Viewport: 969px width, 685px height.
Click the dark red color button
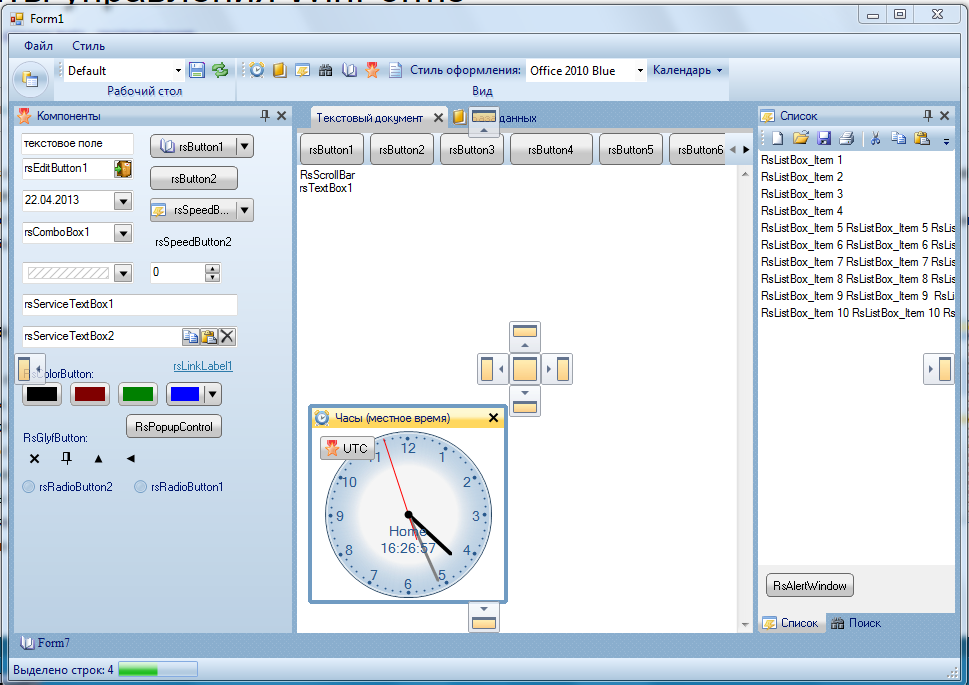(x=90, y=394)
